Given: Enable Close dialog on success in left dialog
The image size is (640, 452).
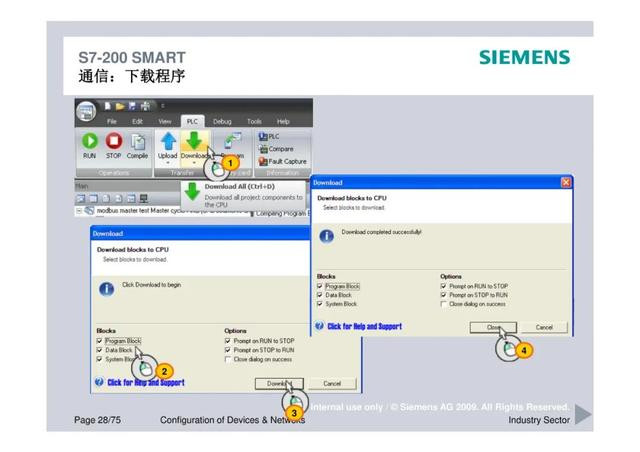Looking at the screenshot, I should pos(228,359).
